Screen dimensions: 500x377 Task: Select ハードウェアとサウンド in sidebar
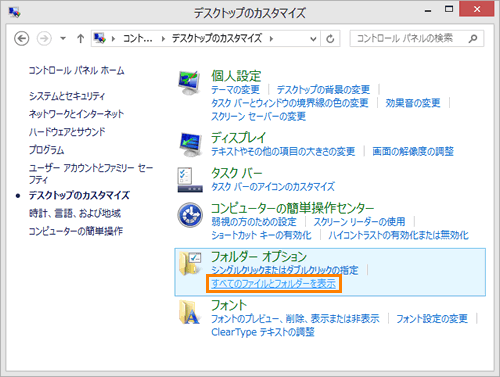click(x=67, y=132)
